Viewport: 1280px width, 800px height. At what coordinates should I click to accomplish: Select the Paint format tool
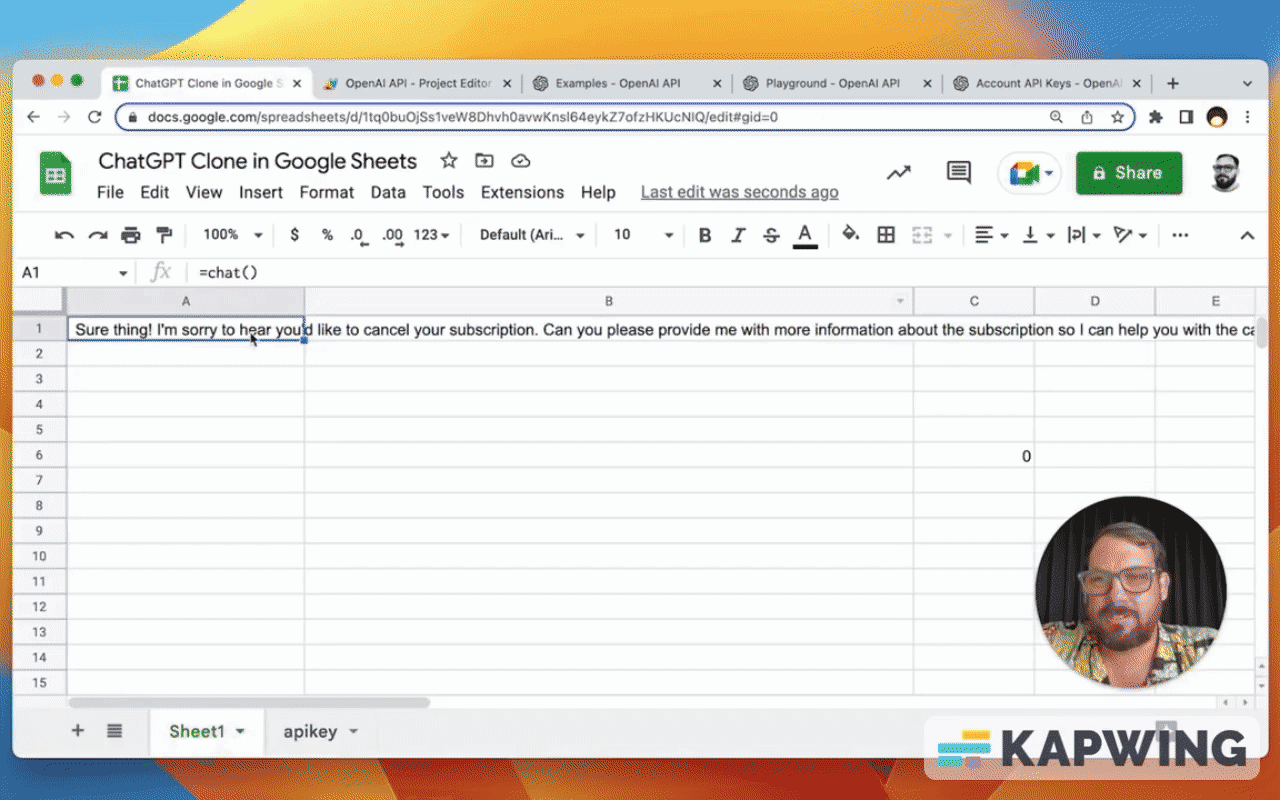pos(164,235)
